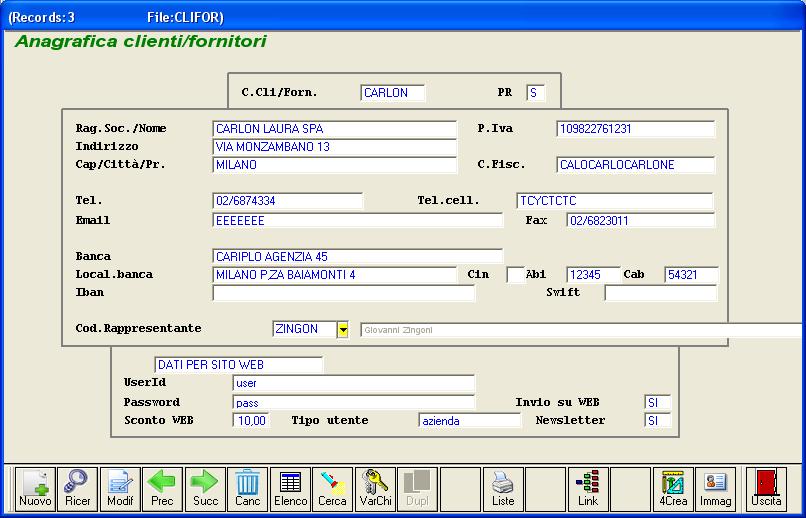Create a new record with Nuovo
This screenshot has width=806, height=518.
35,489
